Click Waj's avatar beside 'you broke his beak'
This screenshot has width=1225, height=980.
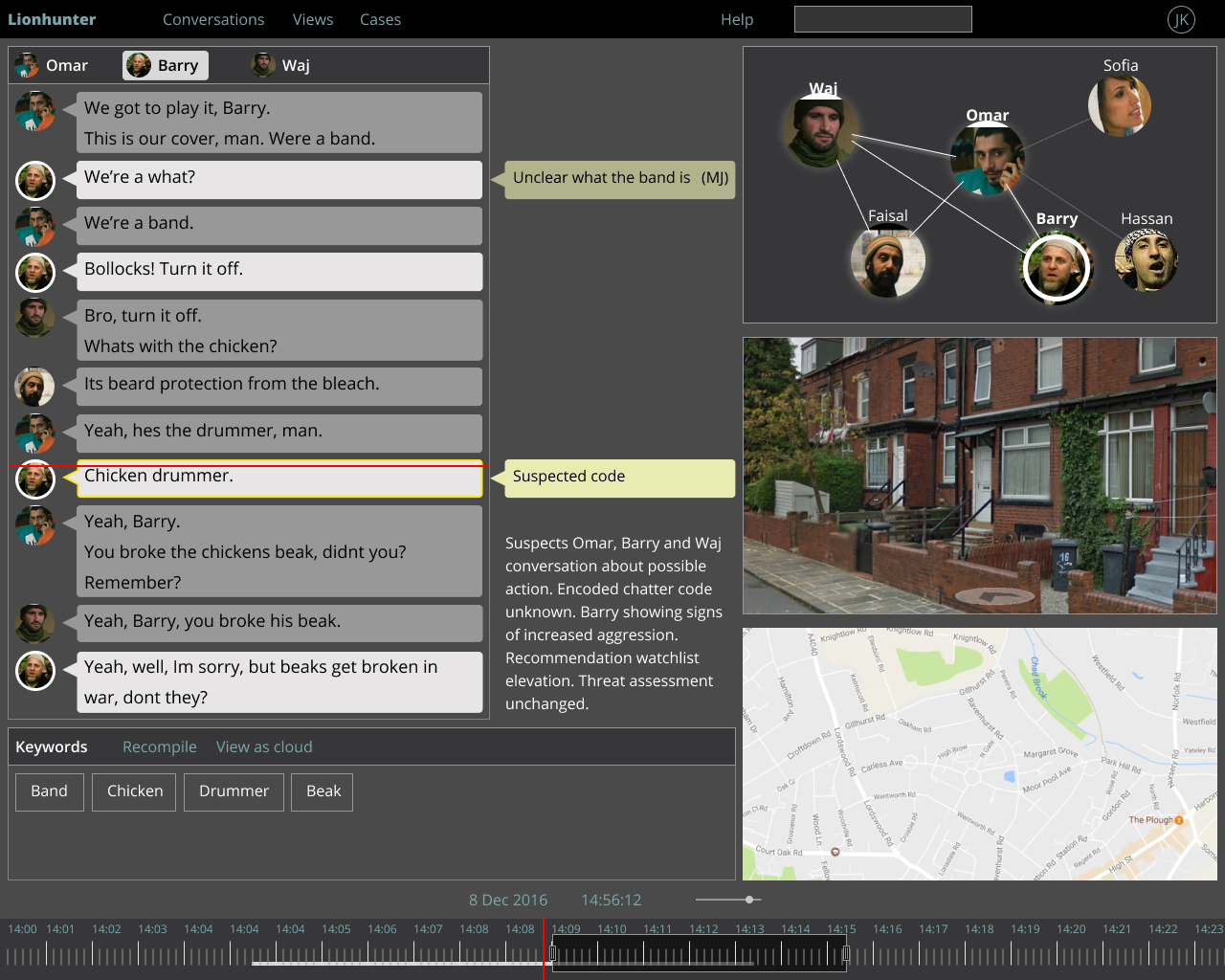[35, 624]
